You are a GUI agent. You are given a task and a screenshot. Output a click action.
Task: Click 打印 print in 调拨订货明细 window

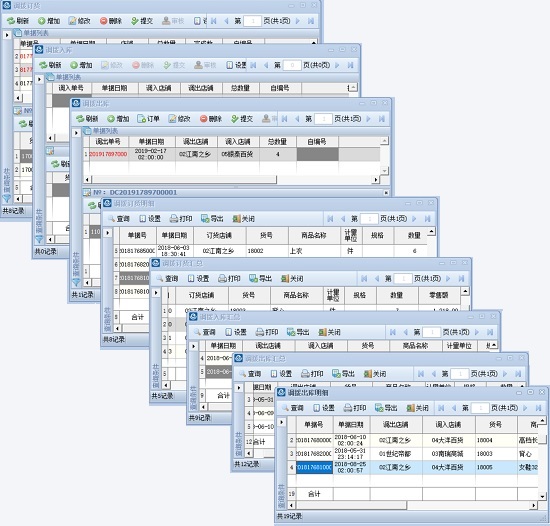181,219
